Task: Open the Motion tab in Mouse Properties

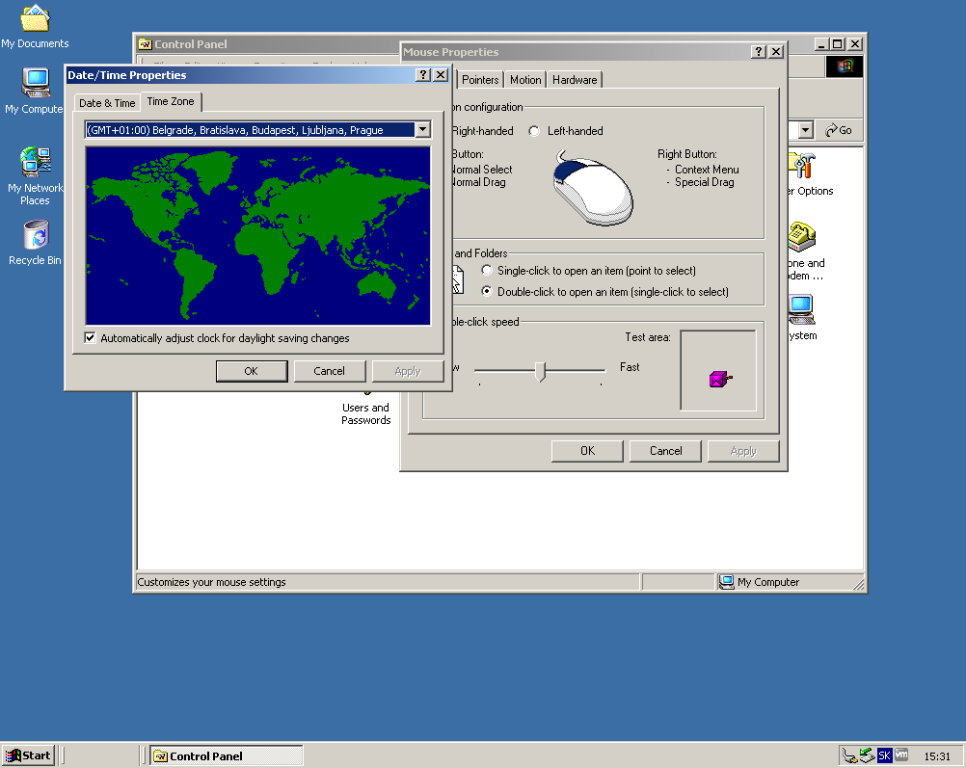Action: pyautogui.click(x=525, y=80)
